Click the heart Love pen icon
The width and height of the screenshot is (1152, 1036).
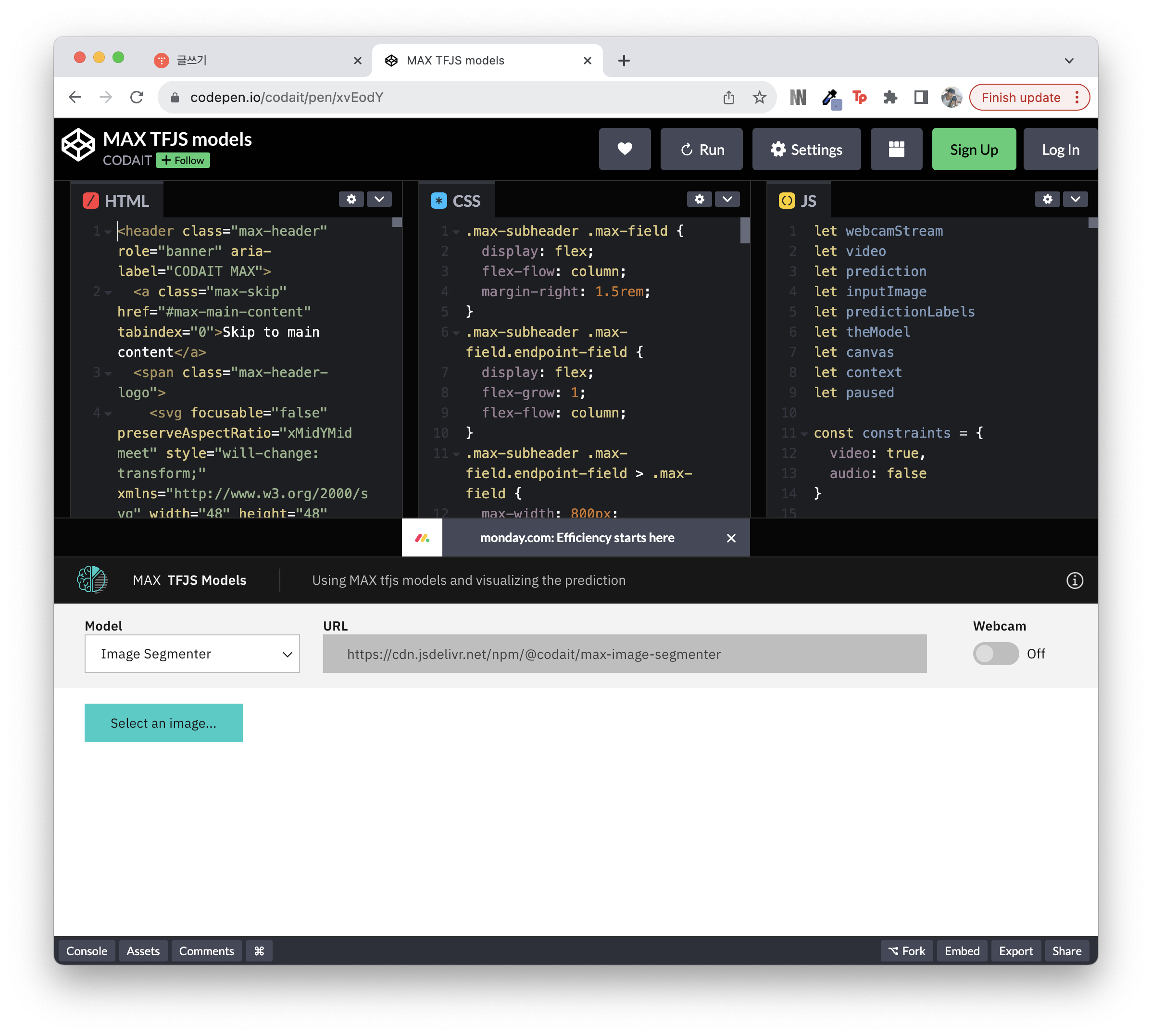click(625, 149)
